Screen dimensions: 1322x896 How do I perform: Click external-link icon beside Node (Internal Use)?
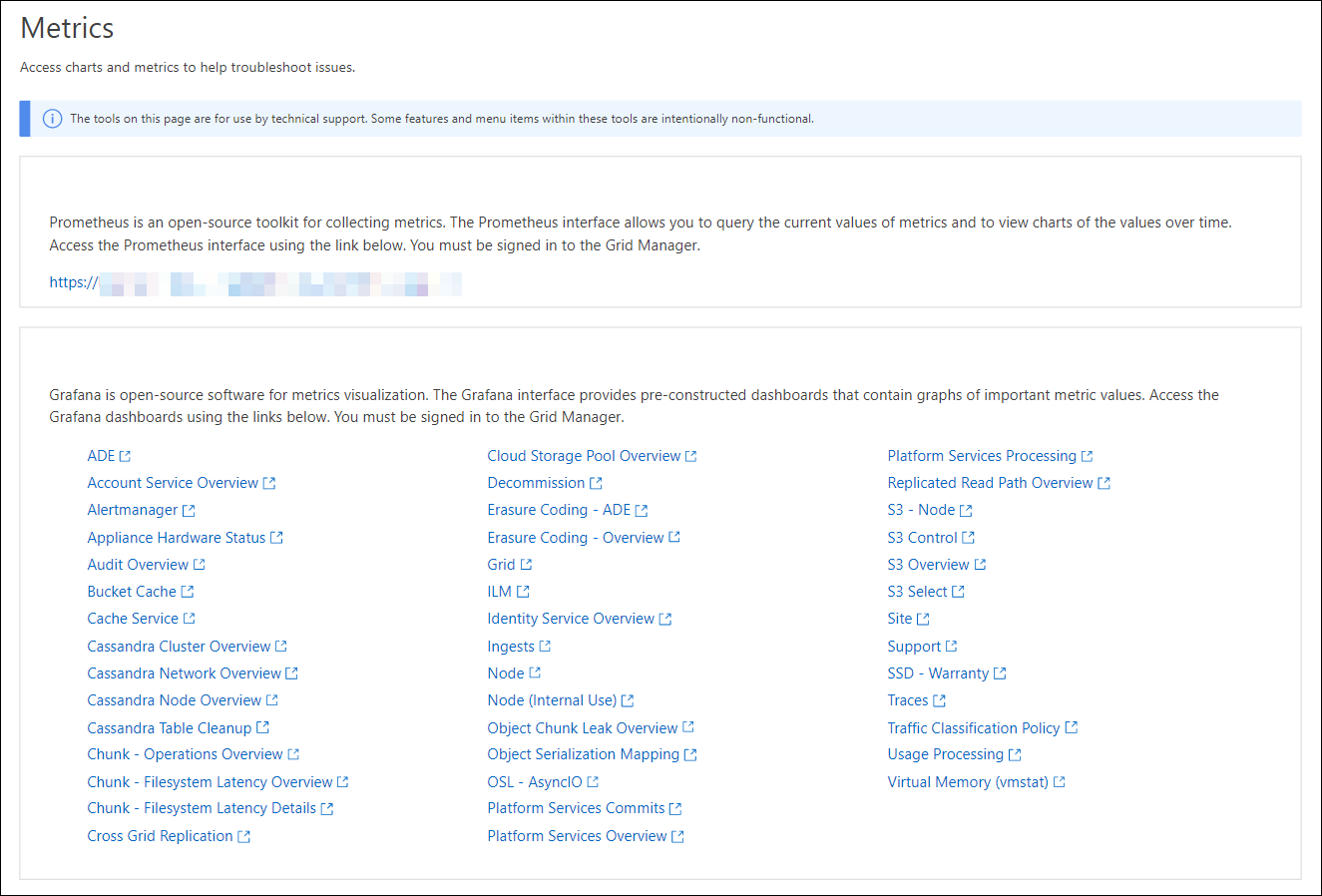pos(628,701)
